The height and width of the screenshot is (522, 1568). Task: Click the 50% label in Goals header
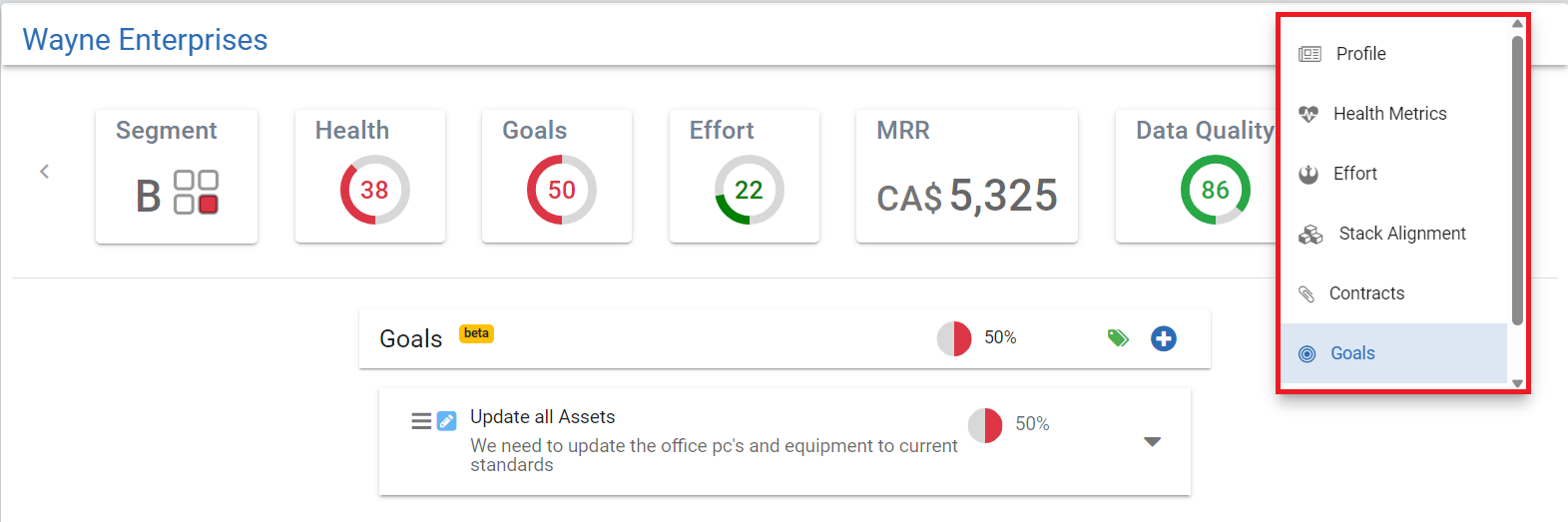pyautogui.click(x=1000, y=337)
